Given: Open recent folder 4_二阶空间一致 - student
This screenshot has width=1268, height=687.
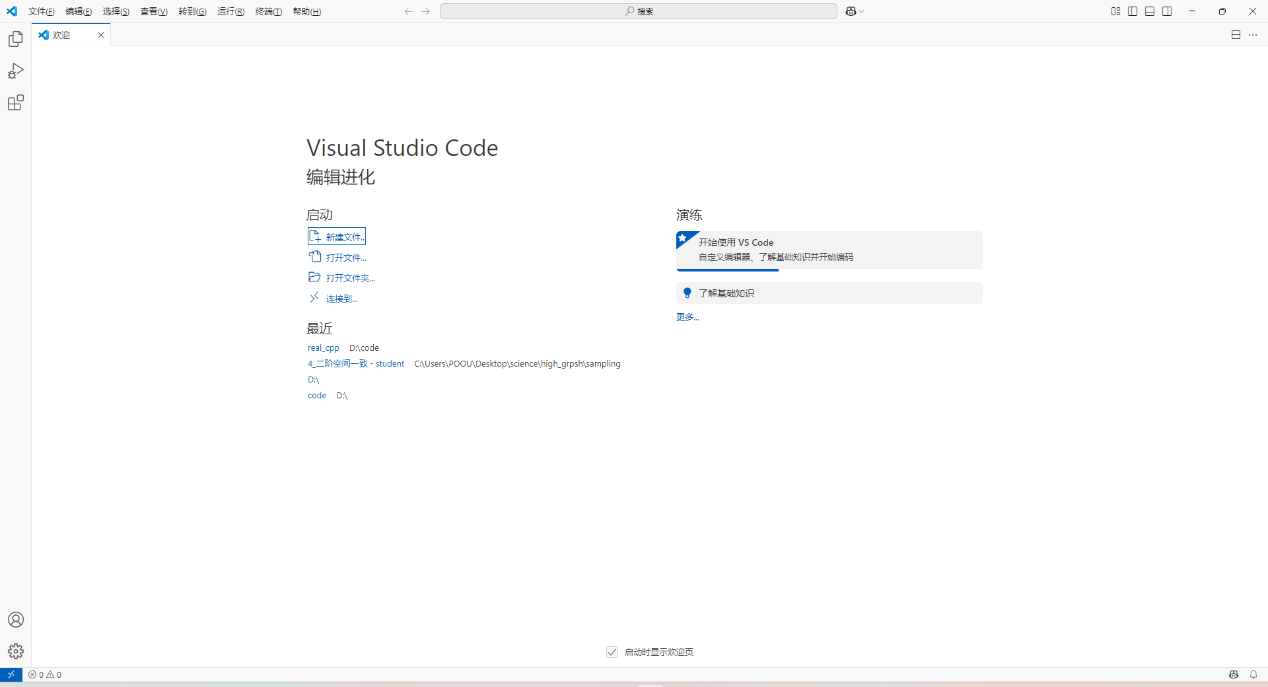Looking at the screenshot, I should tap(356, 364).
